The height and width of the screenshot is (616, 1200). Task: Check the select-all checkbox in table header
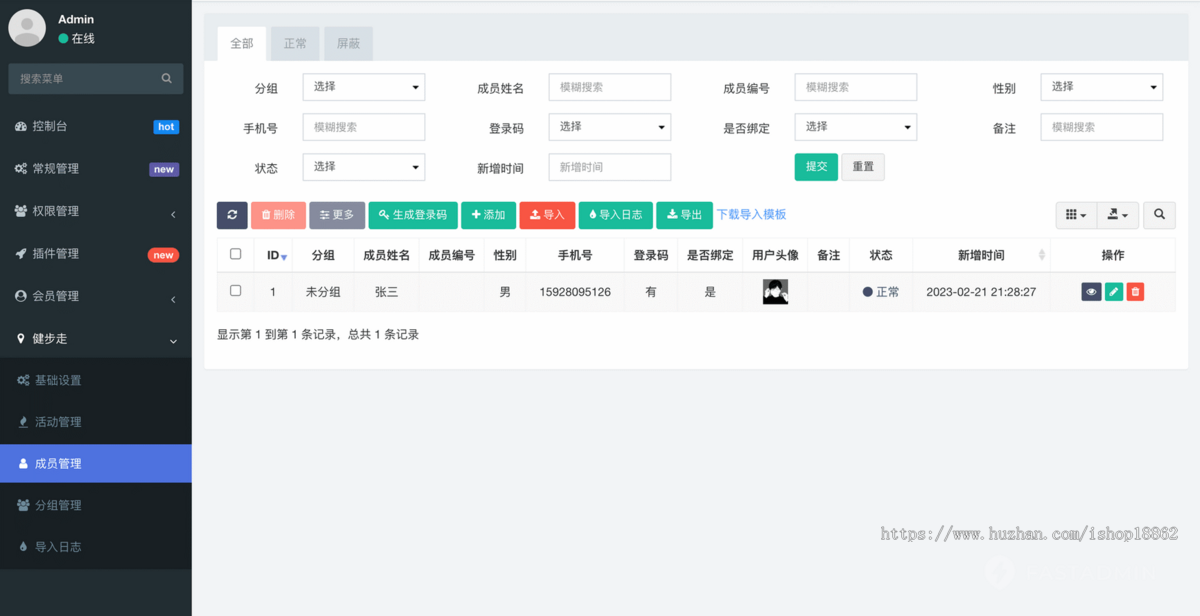pos(235,255)
